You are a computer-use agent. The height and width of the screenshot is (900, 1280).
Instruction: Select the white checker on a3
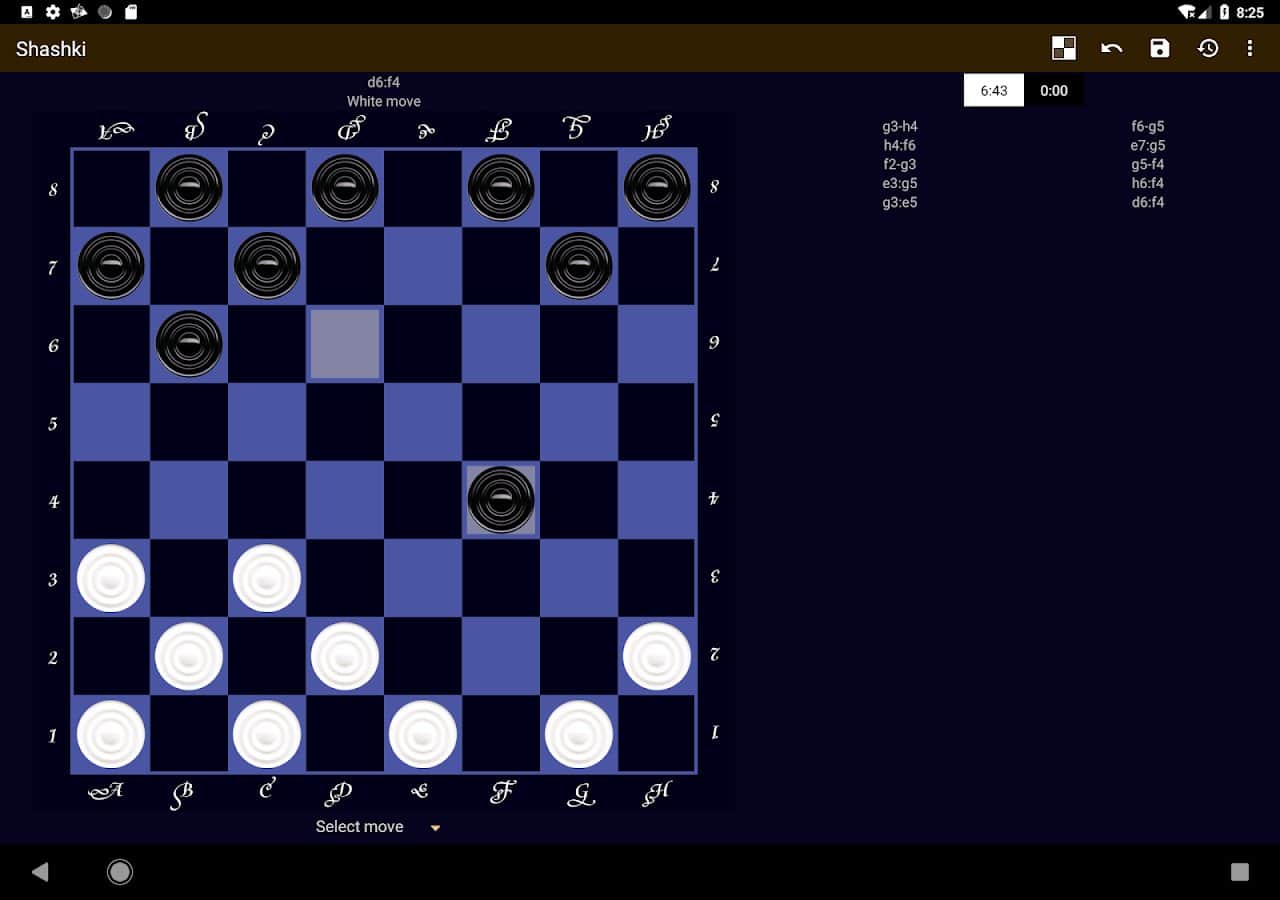click(111, 578)
